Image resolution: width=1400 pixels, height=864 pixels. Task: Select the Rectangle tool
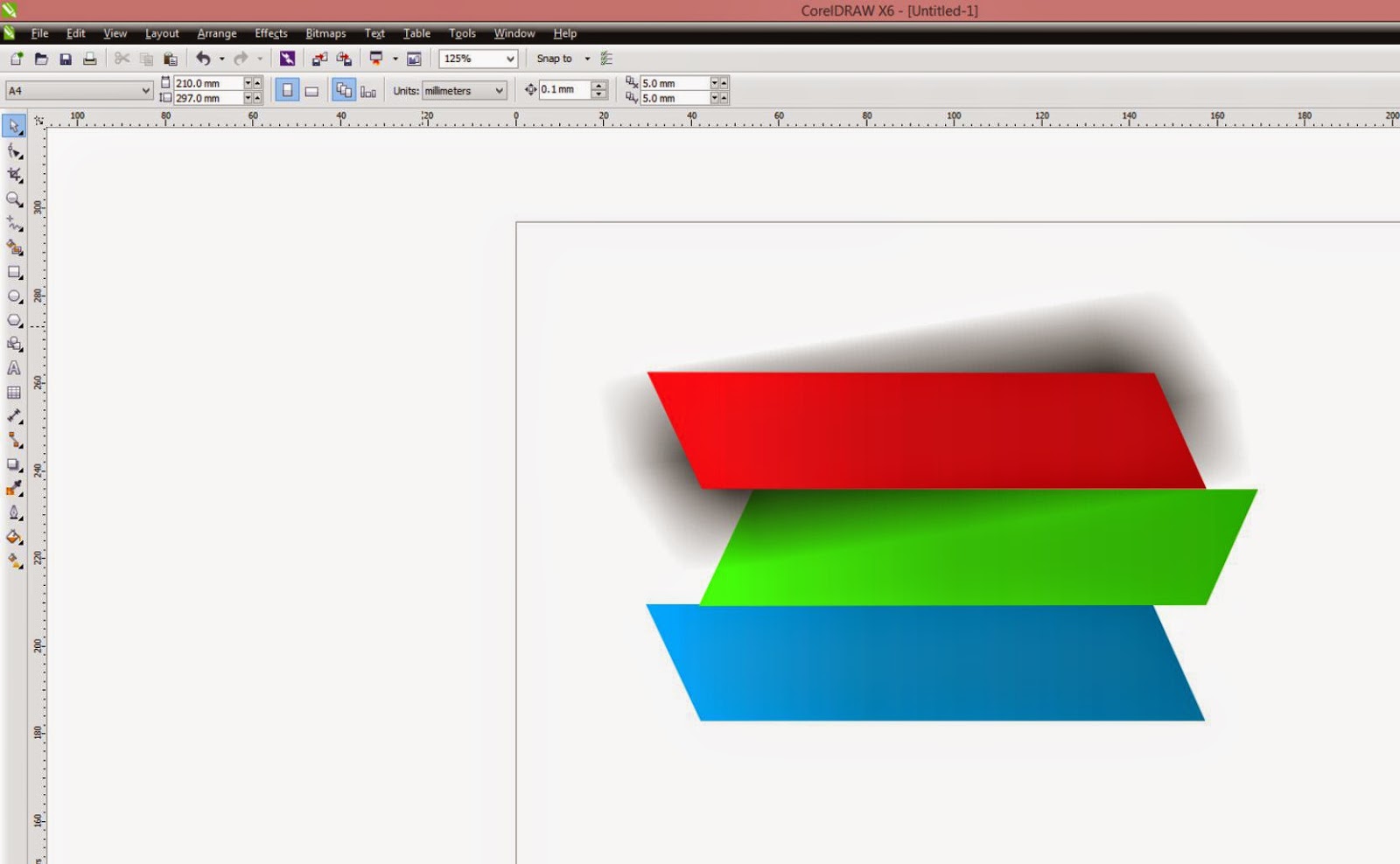[x=14, y=273]
